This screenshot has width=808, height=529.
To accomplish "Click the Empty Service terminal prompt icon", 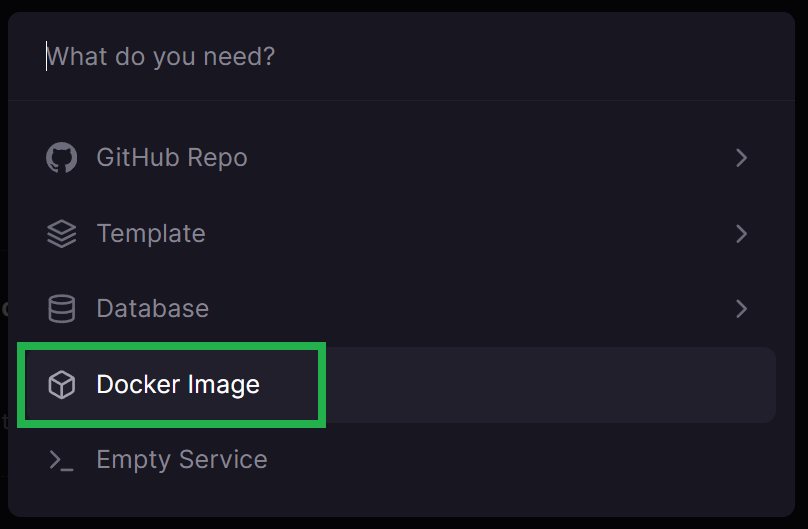I will point(61,460).
